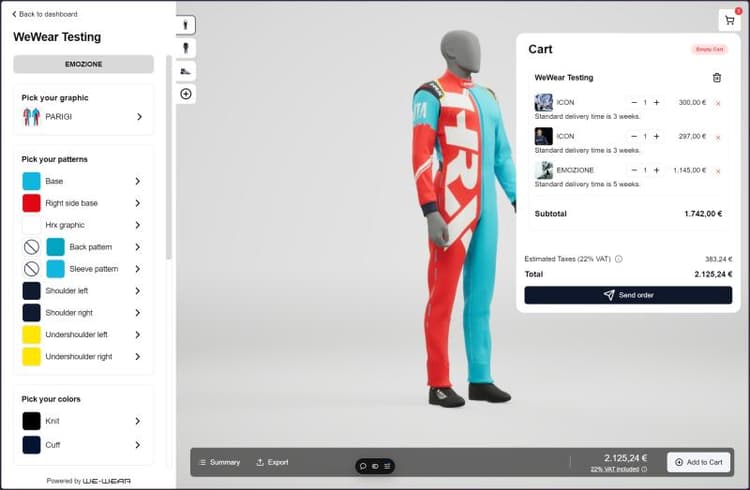Go back to dashboard

[x=44, y=14]
